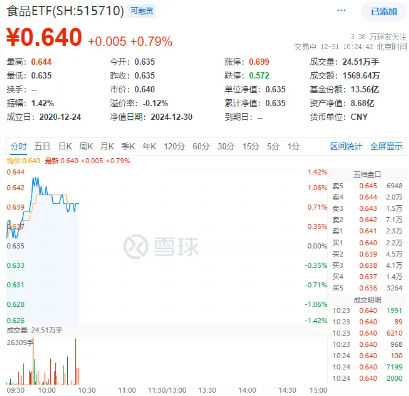Click the 五档盘口 header
The image size is (409, 396).
tap(367, 174)
